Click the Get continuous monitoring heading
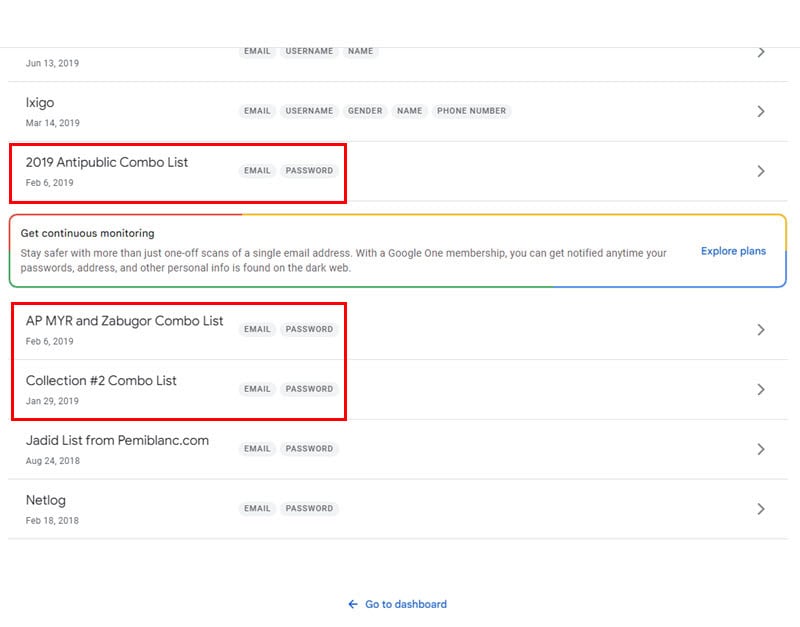This screenshot has width=800, height=627. coord(87,233)
